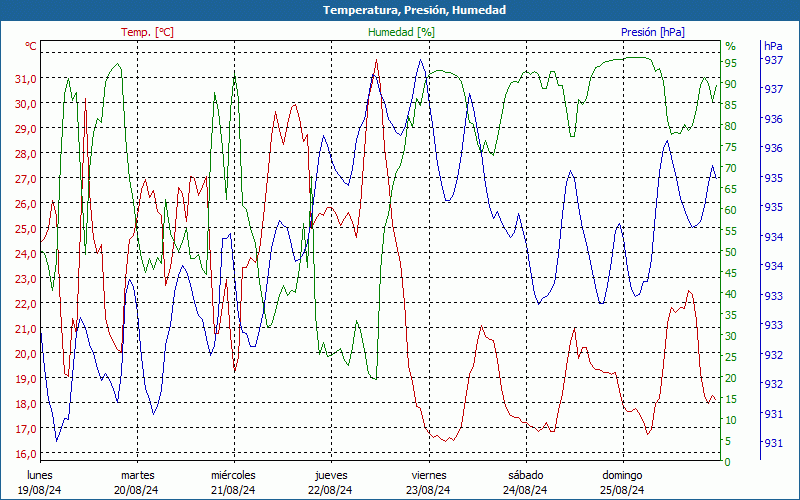Click the 90 humidity axis value
This screenshot has width=800, height=500.
[731, 84]
